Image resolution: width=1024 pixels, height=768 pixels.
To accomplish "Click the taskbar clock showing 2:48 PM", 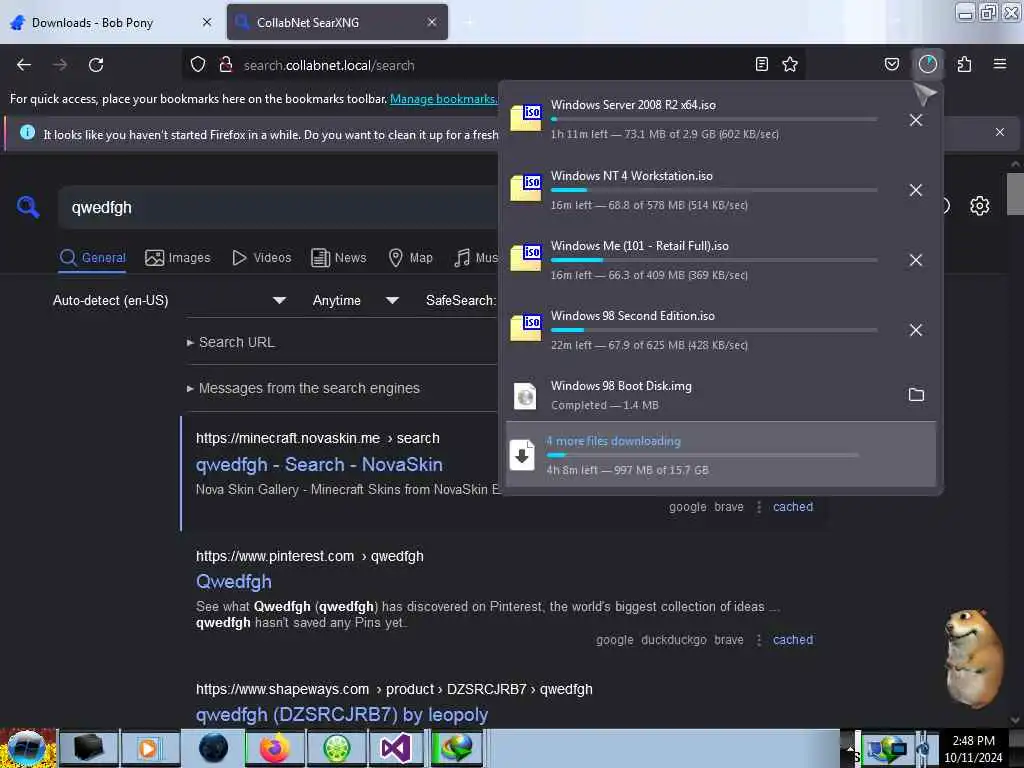I will coord(973,749).
